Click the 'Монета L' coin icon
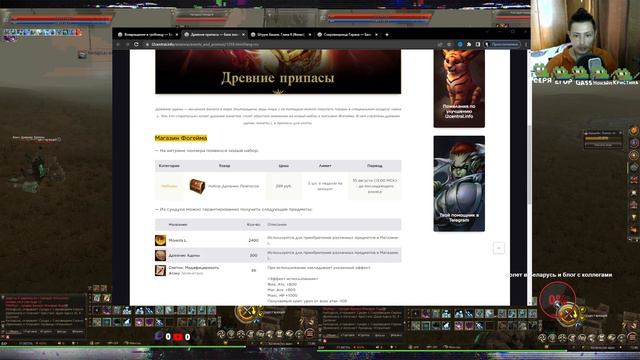 coord(160,240)
